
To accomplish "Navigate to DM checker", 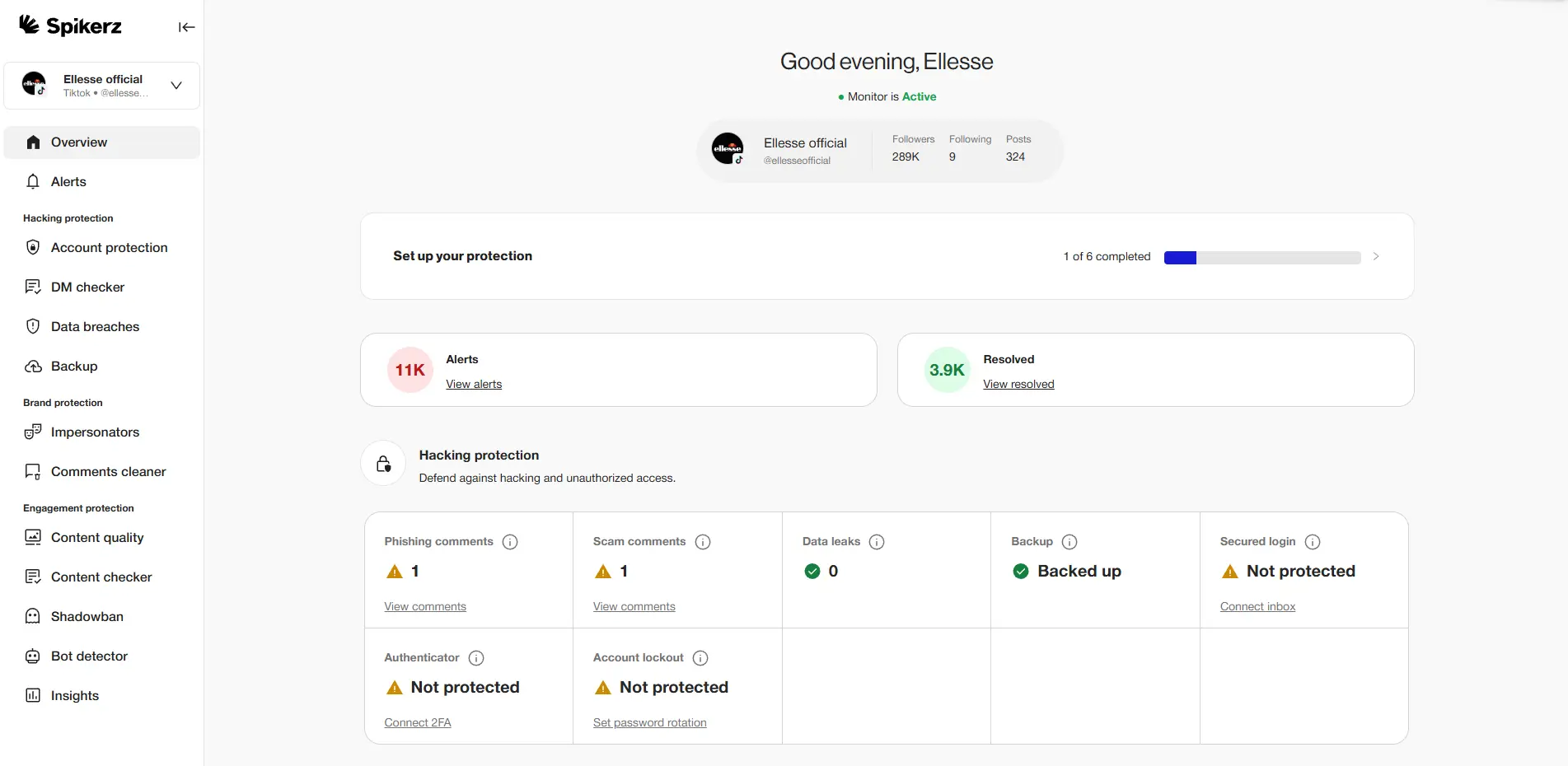I will (x=102, y=287).
